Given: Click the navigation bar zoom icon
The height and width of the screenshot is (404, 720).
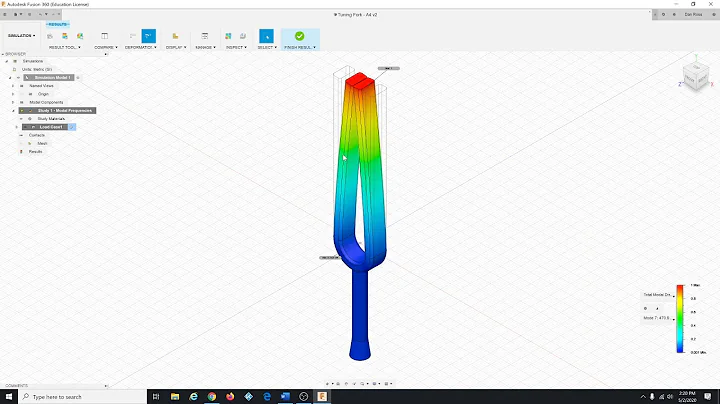Looking at the screenshot, I should point(362,384).
